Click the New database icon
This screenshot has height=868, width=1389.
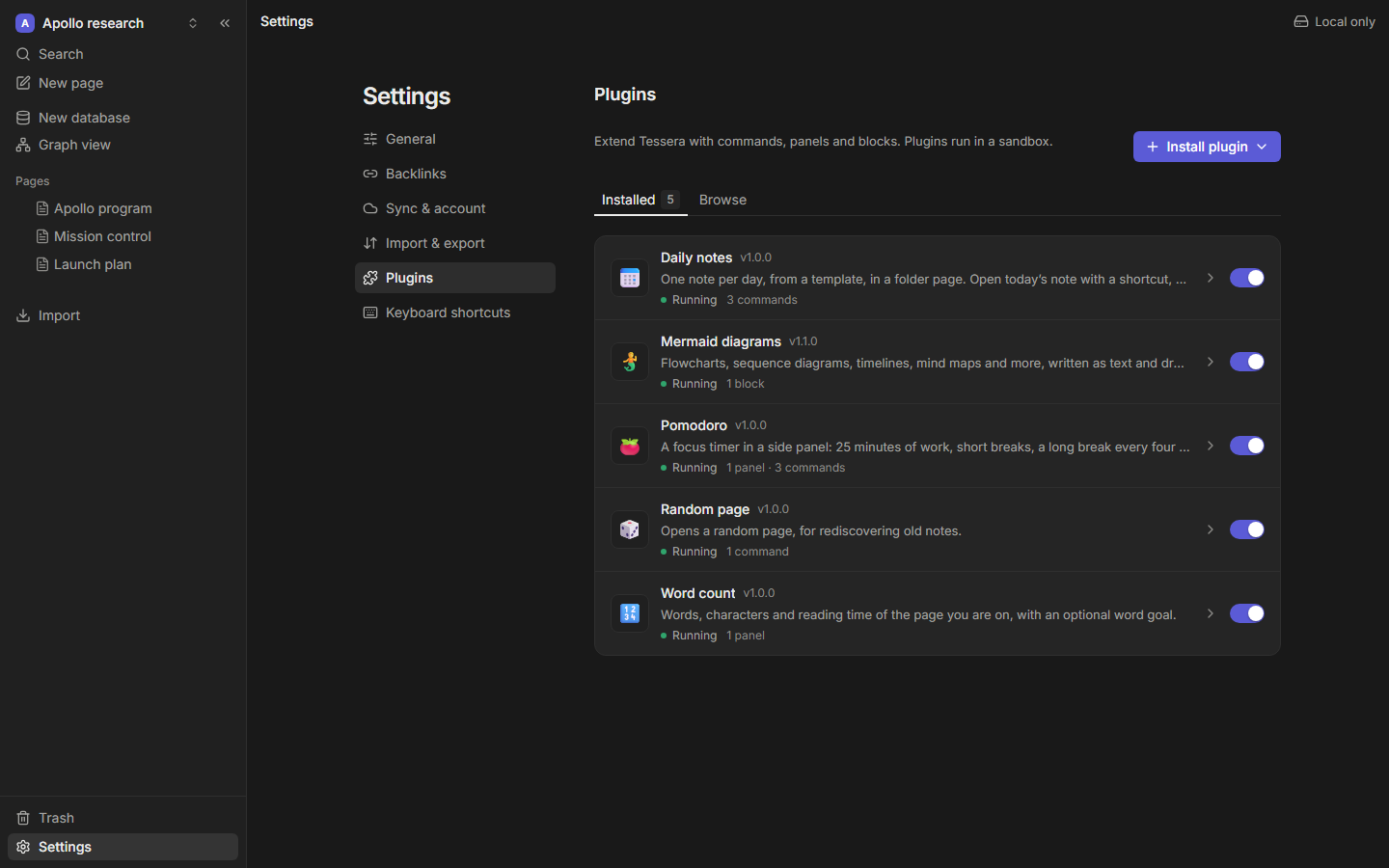[23, 118]
